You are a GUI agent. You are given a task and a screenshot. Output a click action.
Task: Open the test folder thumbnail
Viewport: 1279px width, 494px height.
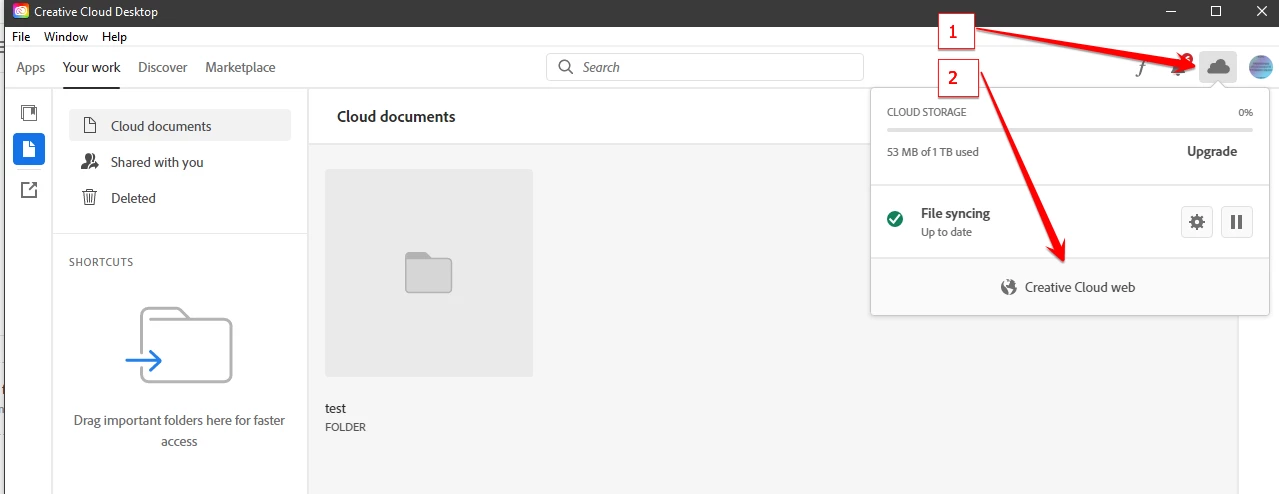(x=429, y=273)
